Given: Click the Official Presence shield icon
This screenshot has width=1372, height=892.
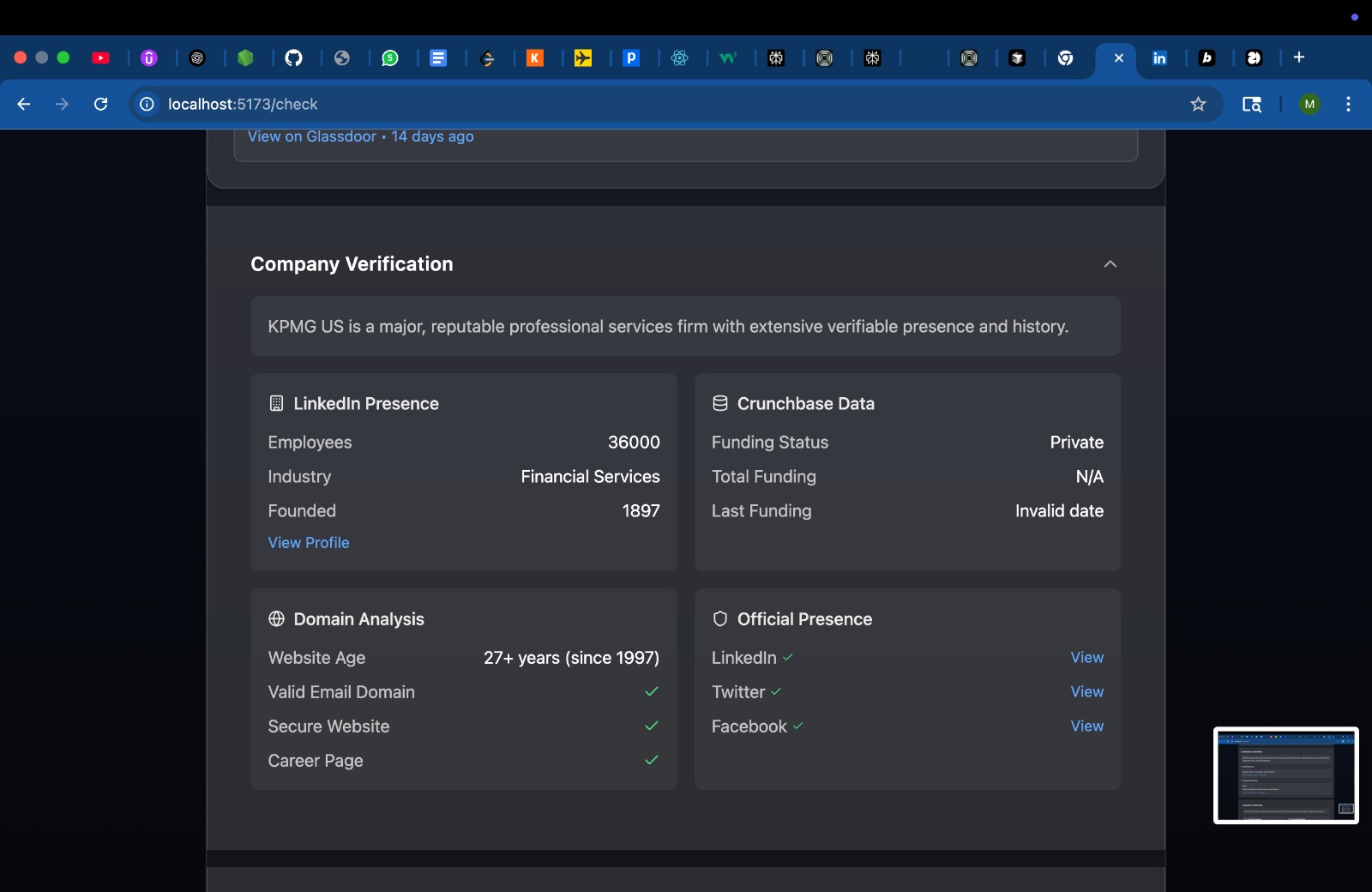Looking at the screenshot, I should click(x=720, y=618).
